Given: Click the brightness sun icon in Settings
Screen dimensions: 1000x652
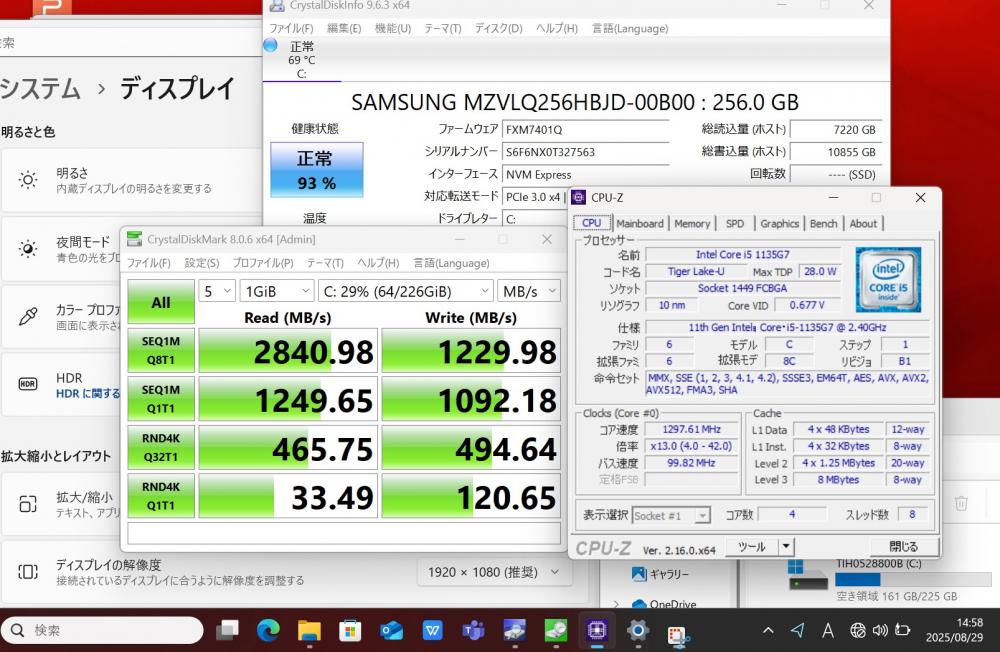Looking at the screenshot, I should (28, 180).
